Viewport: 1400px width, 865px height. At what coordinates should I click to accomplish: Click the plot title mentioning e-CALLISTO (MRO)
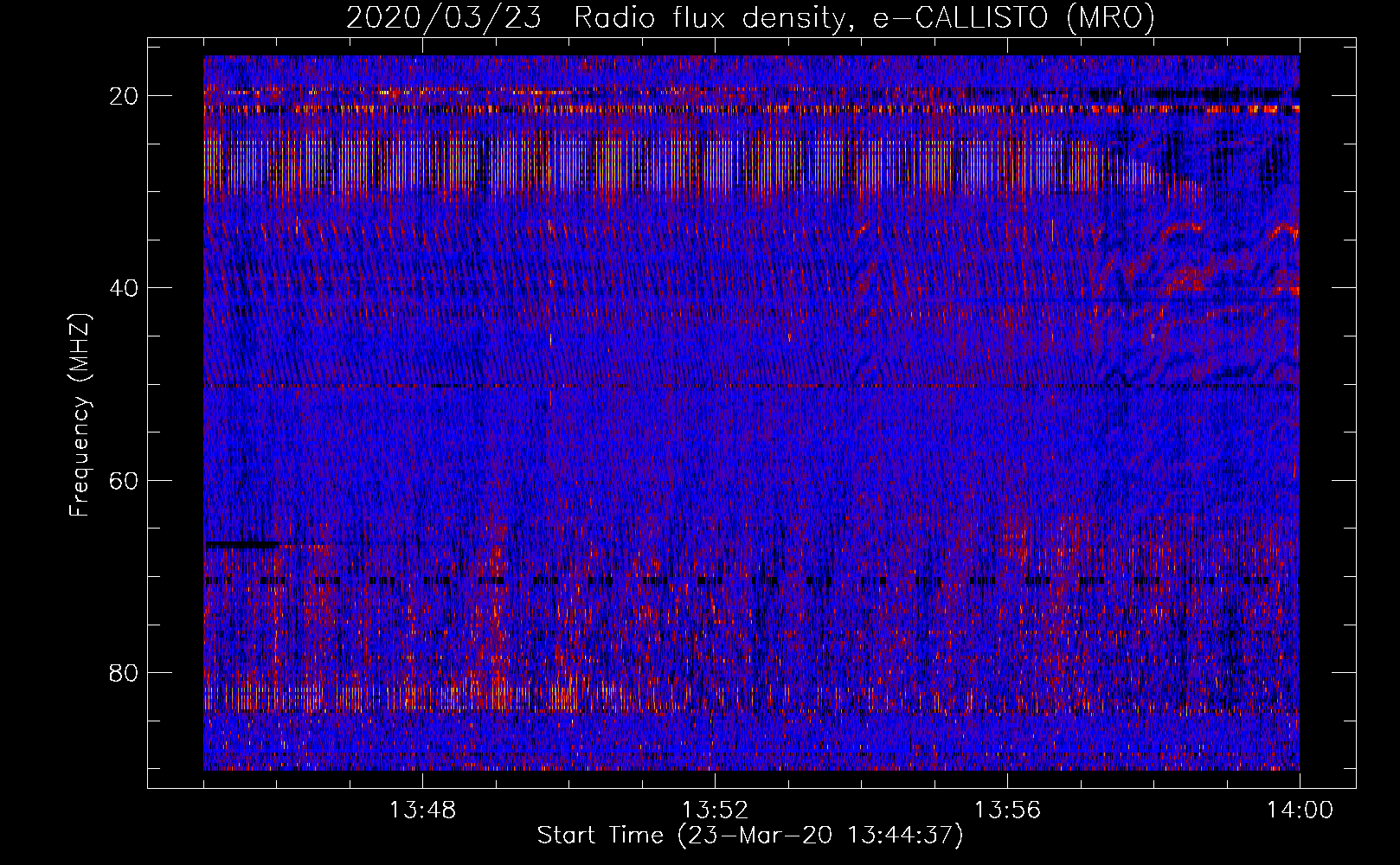[750, 17]
